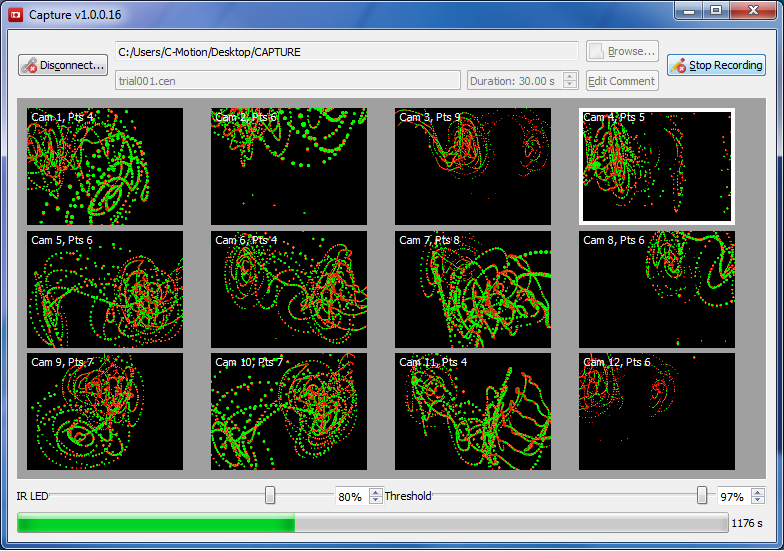Select the Cam 11 view
This screenshot has height=551, width=784.
pos(473,412)
